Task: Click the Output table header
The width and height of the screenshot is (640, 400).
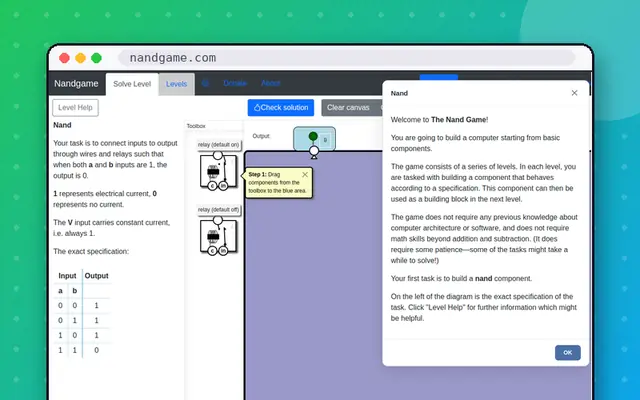Action: click(96, 276)
